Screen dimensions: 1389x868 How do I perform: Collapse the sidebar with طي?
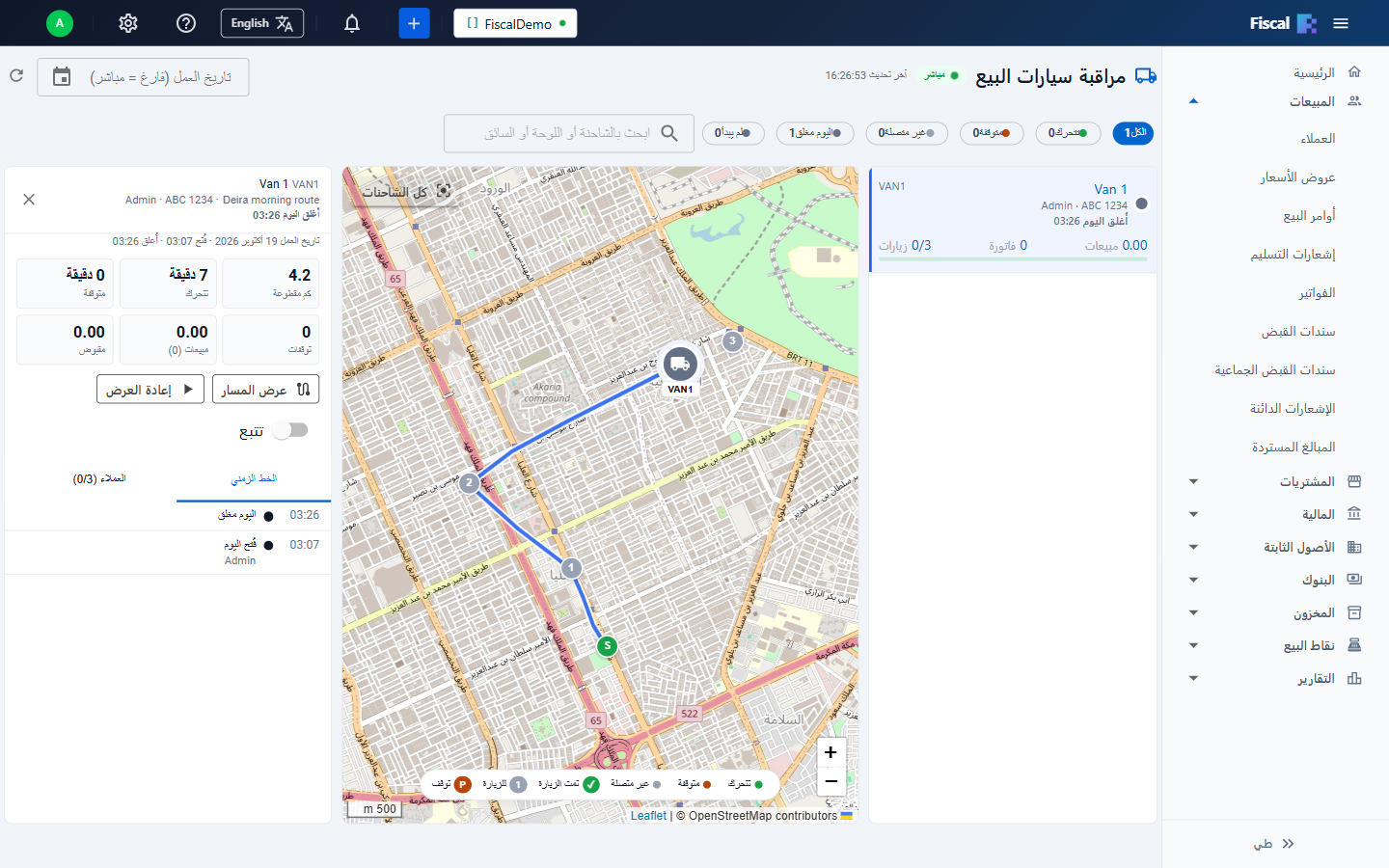pos(1275,844)
